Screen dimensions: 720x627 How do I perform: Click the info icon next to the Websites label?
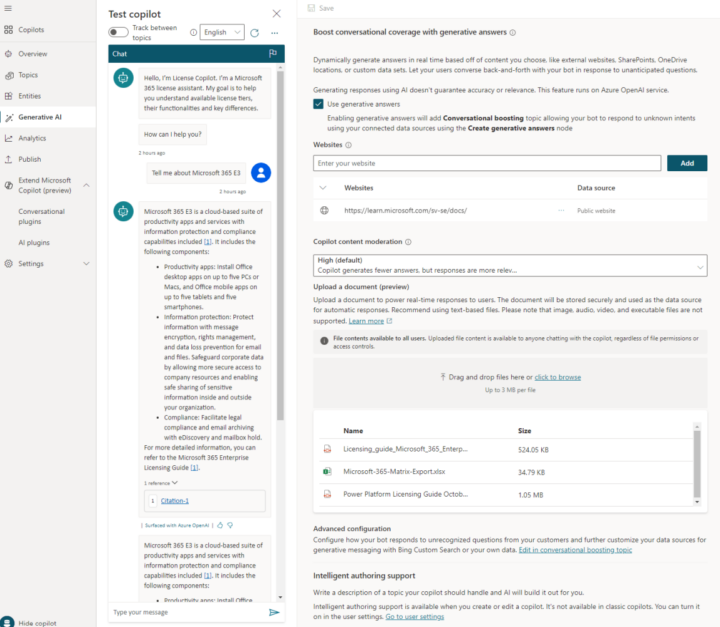(x=349, y=145)
